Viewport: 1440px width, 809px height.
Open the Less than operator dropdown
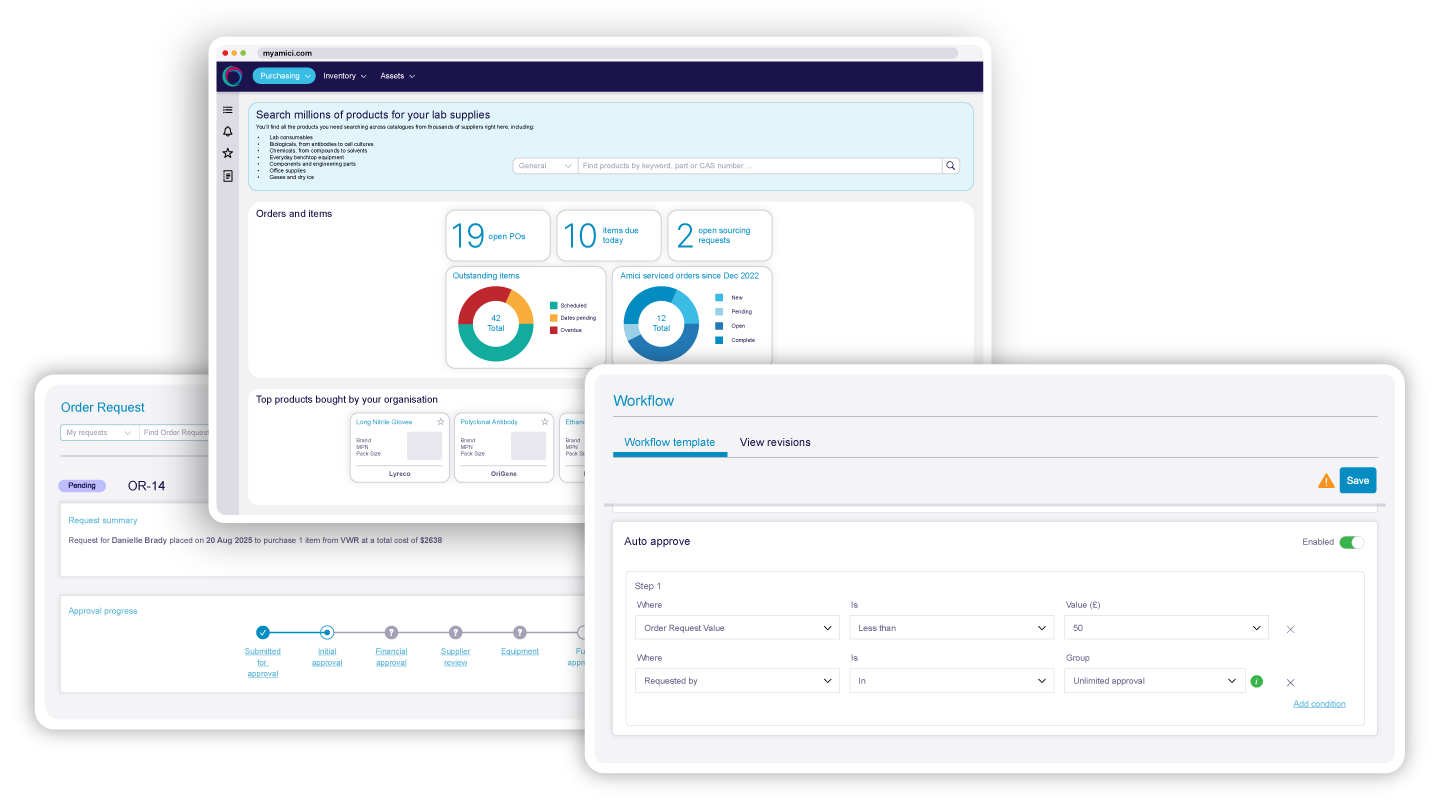click(951, 628)
